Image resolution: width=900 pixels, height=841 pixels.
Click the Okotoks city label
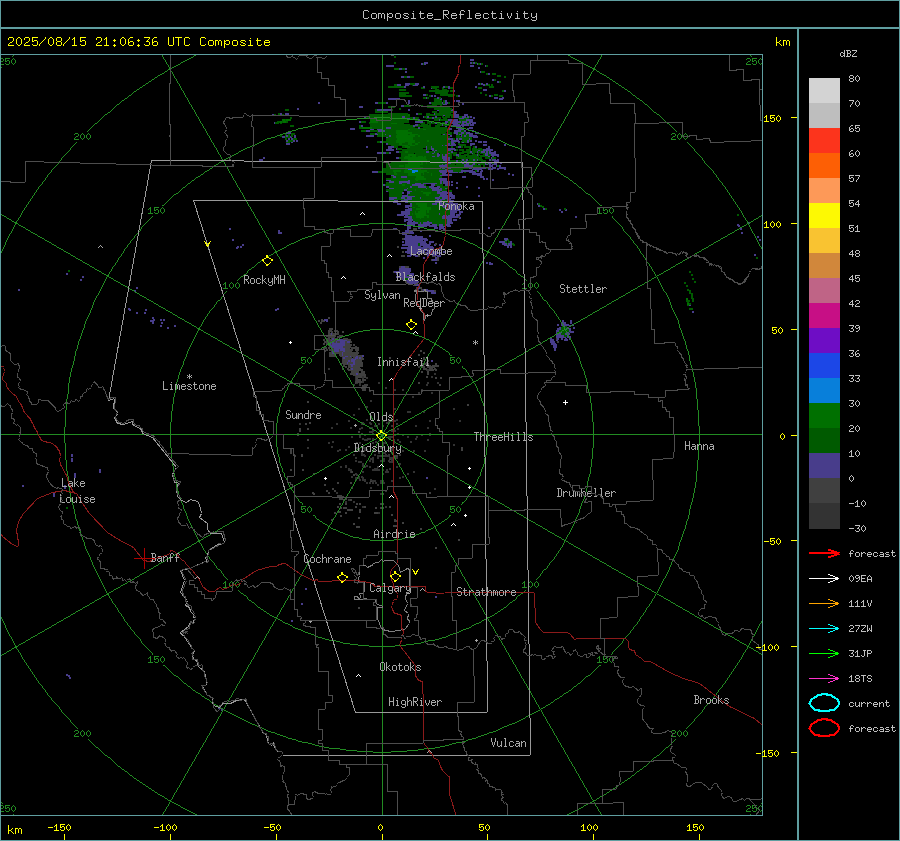(400, 667)
